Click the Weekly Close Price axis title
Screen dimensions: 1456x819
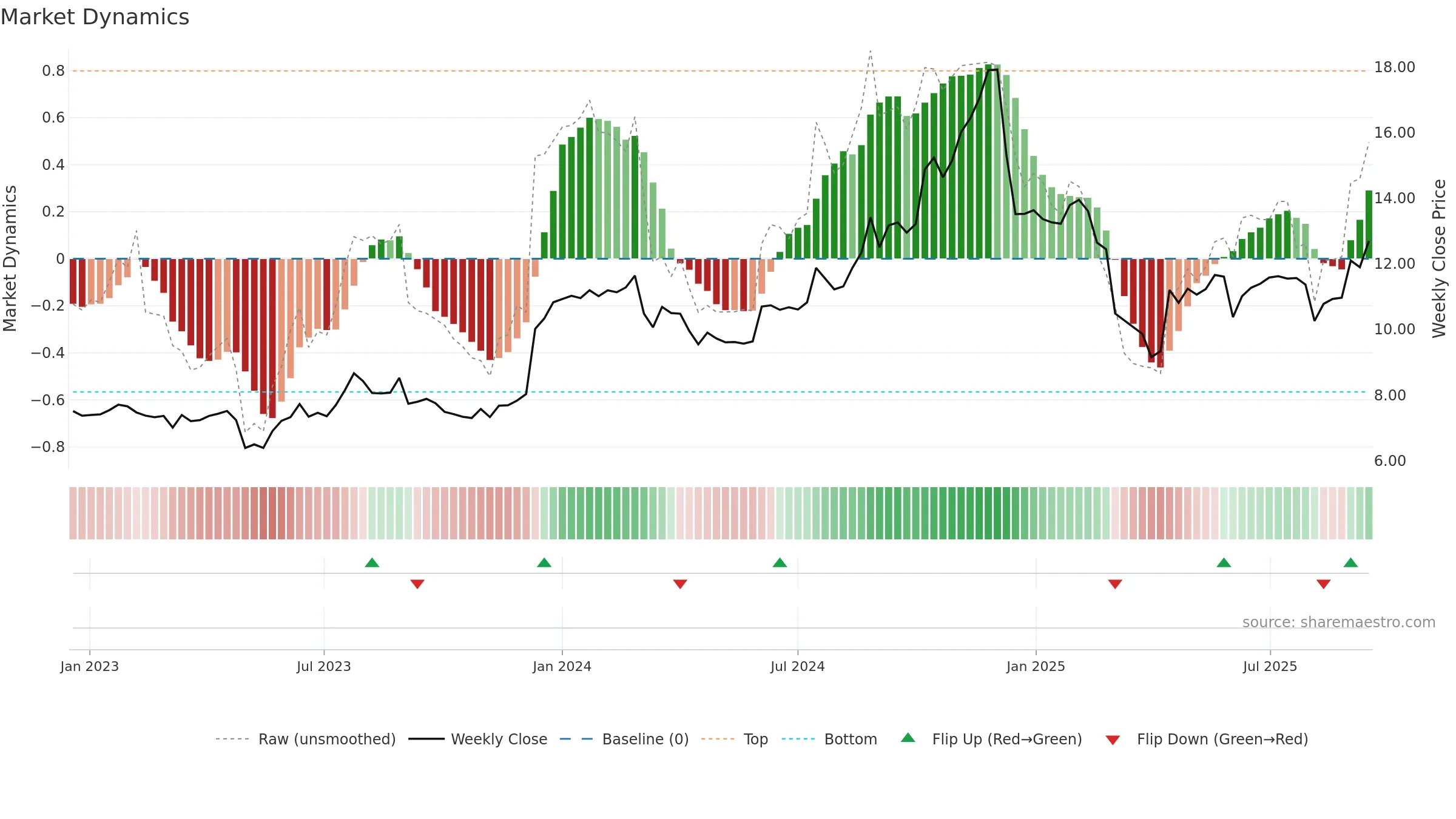pyautogui.click(x=1439, y=258)
